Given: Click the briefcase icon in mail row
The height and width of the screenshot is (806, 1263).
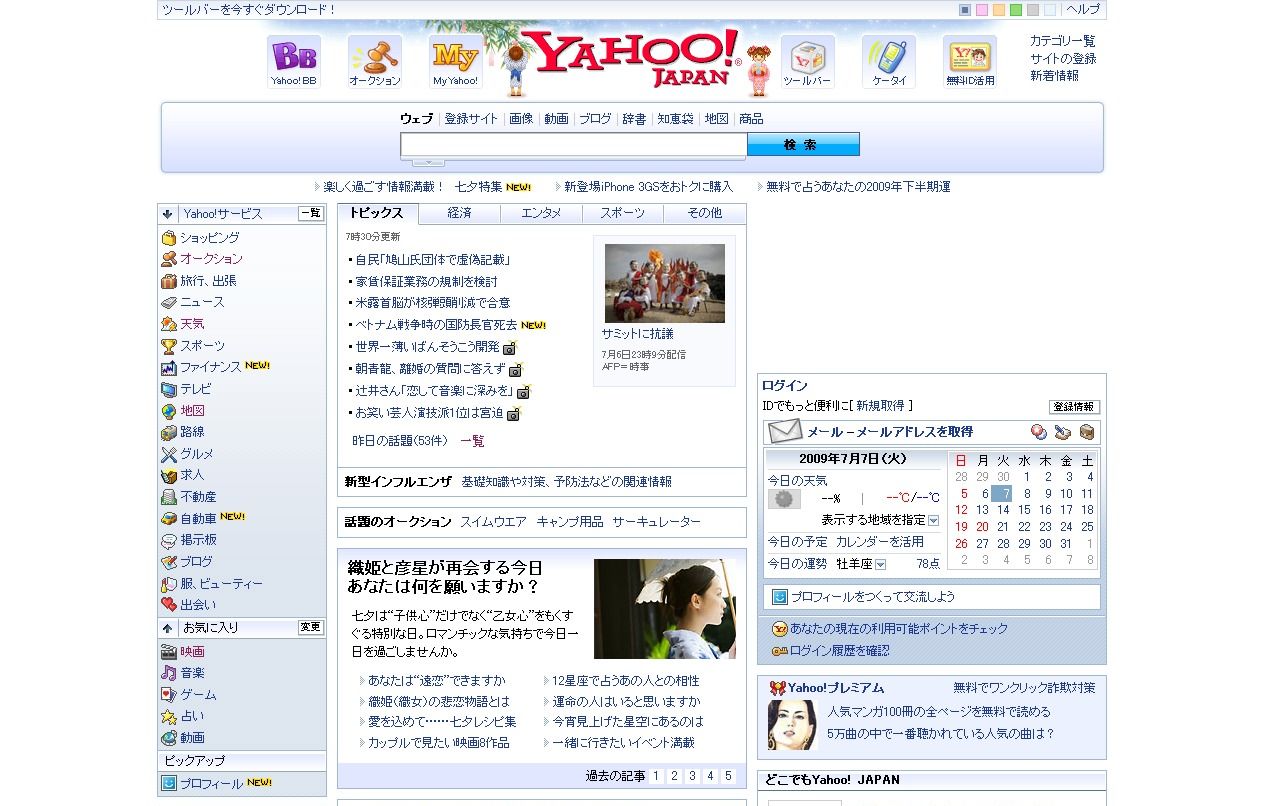Looking at the screenshot, I should (x=1087, y=432).
